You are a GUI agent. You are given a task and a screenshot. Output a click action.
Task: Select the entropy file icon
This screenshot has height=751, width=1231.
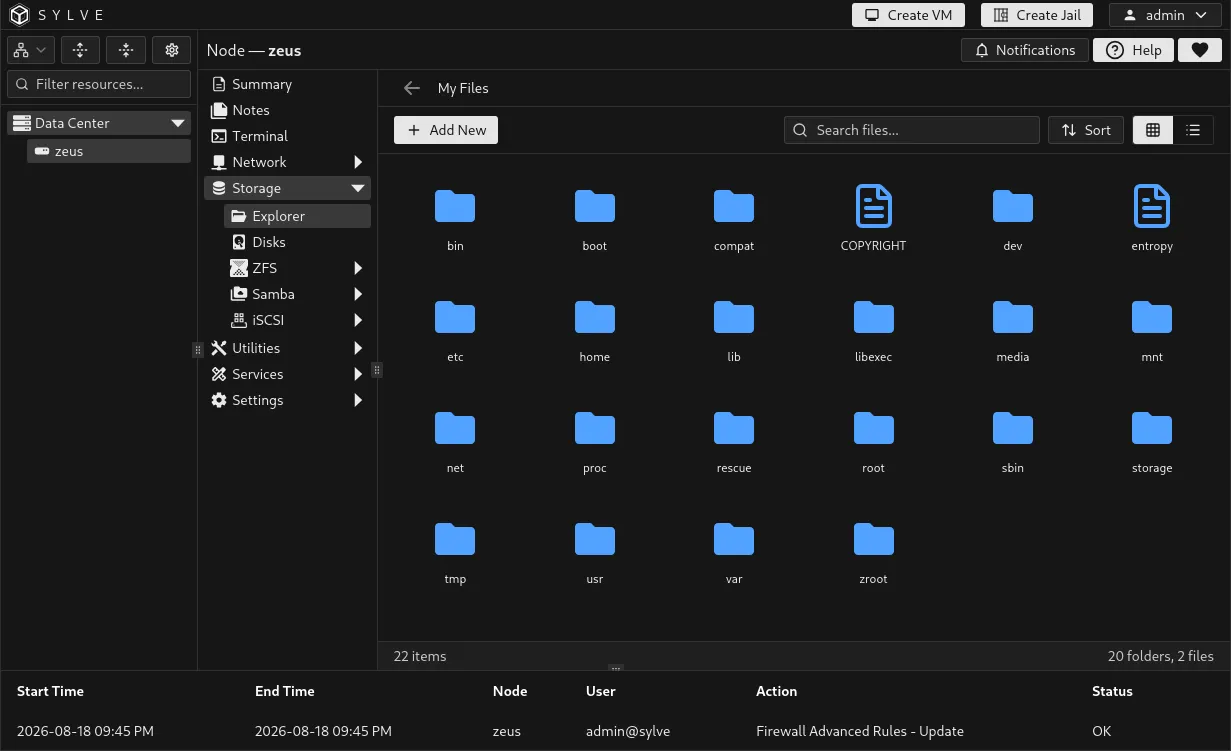1152,206
